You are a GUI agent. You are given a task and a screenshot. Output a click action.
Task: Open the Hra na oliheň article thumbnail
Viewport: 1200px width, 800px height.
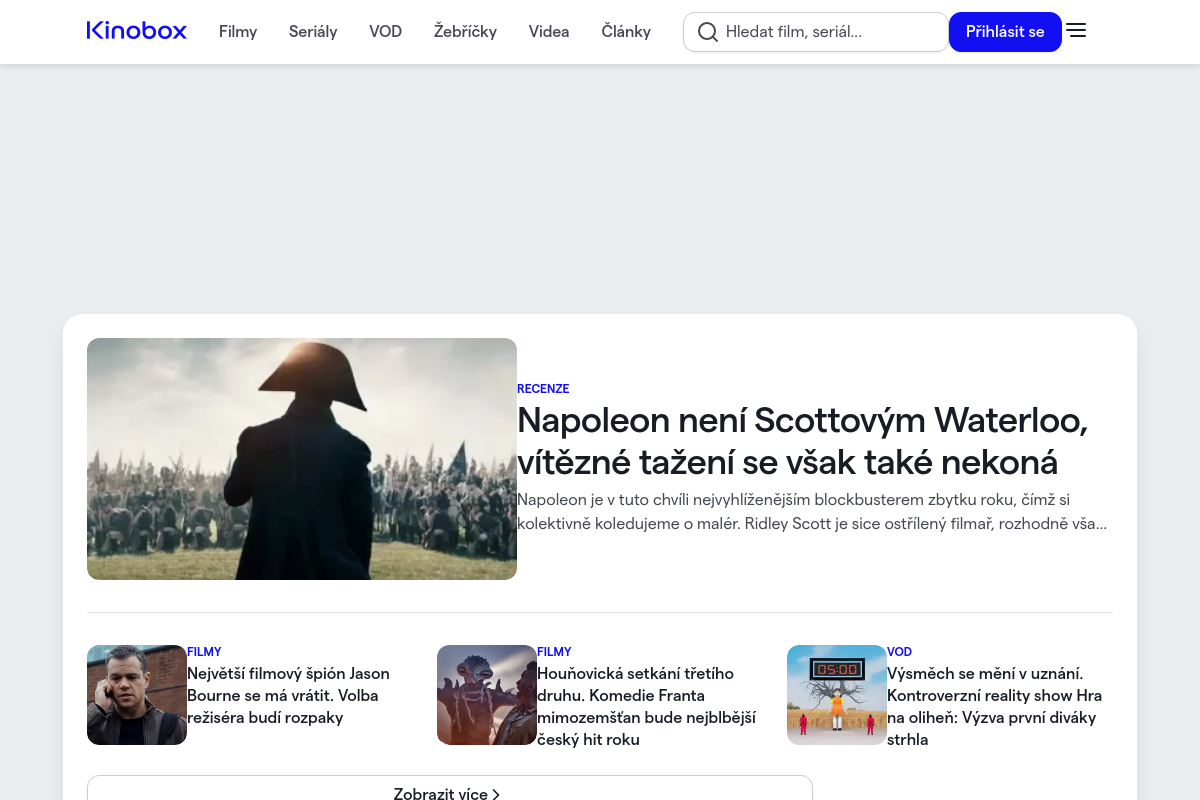coord(837,695)
